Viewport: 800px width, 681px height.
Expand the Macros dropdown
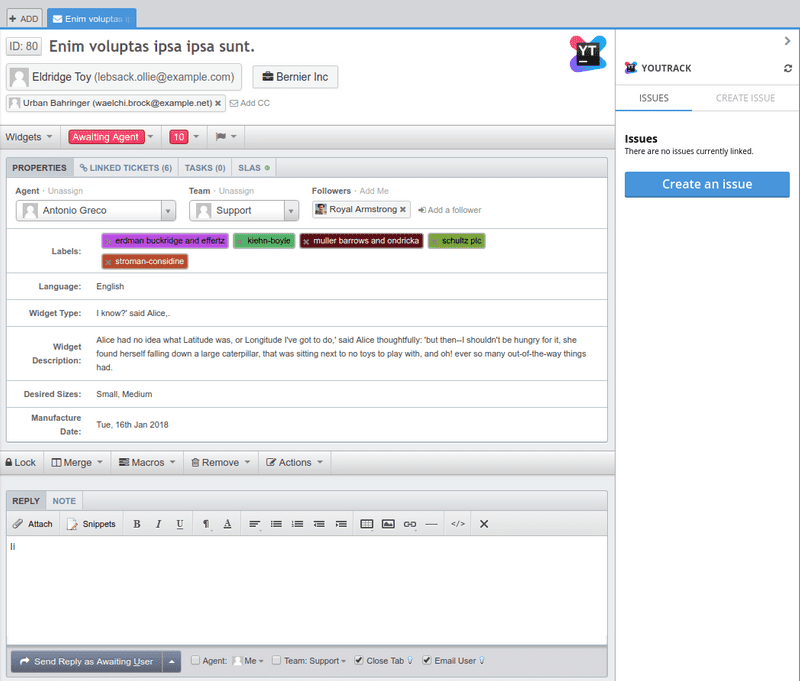pyautogui.click(x=146, y=462)
